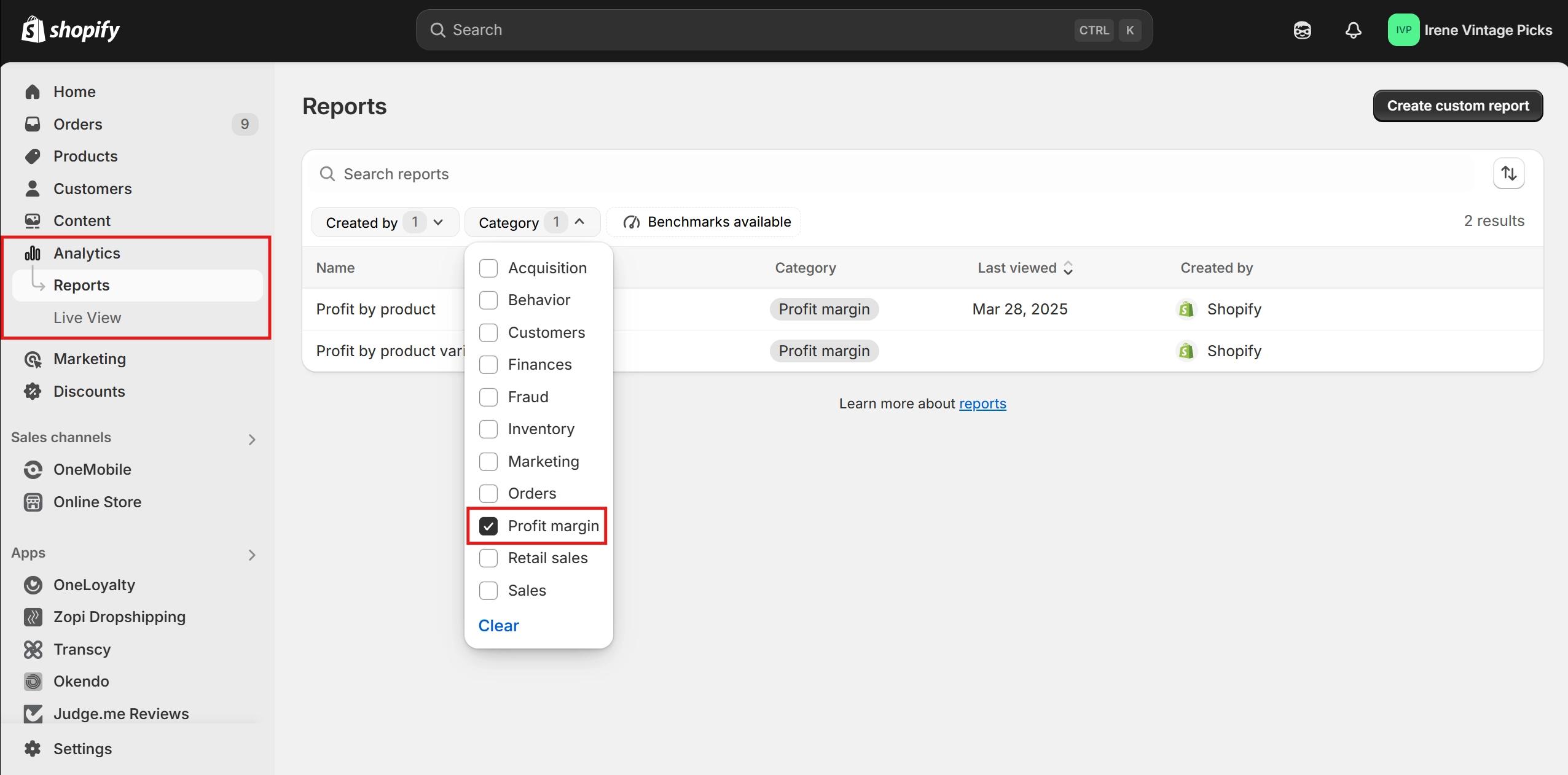Sort by Last viewed column
The height and width of the screenshot is (775, 1568).
[1025, 268]
